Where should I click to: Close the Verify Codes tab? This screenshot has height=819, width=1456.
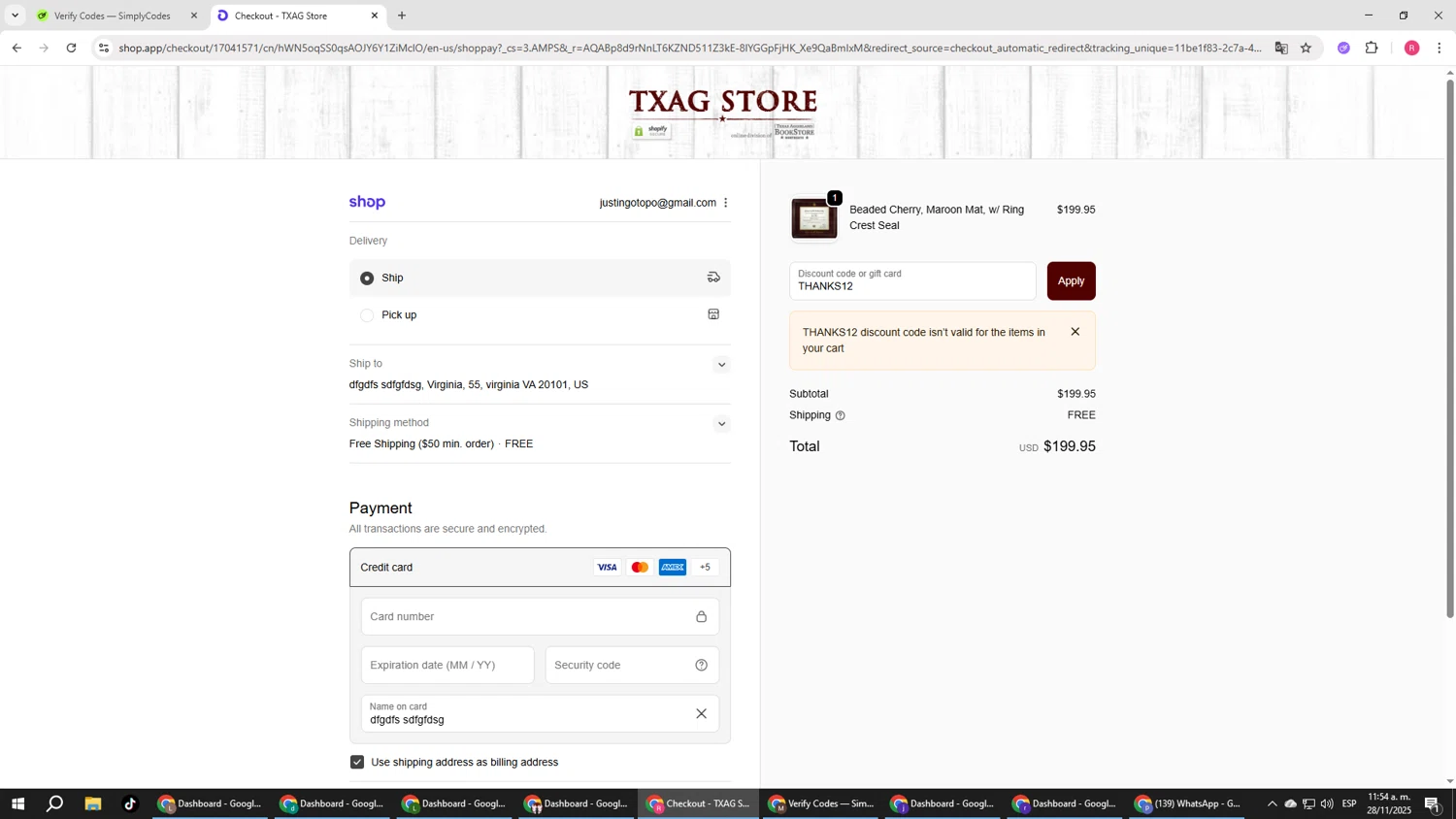coord(193,16)
